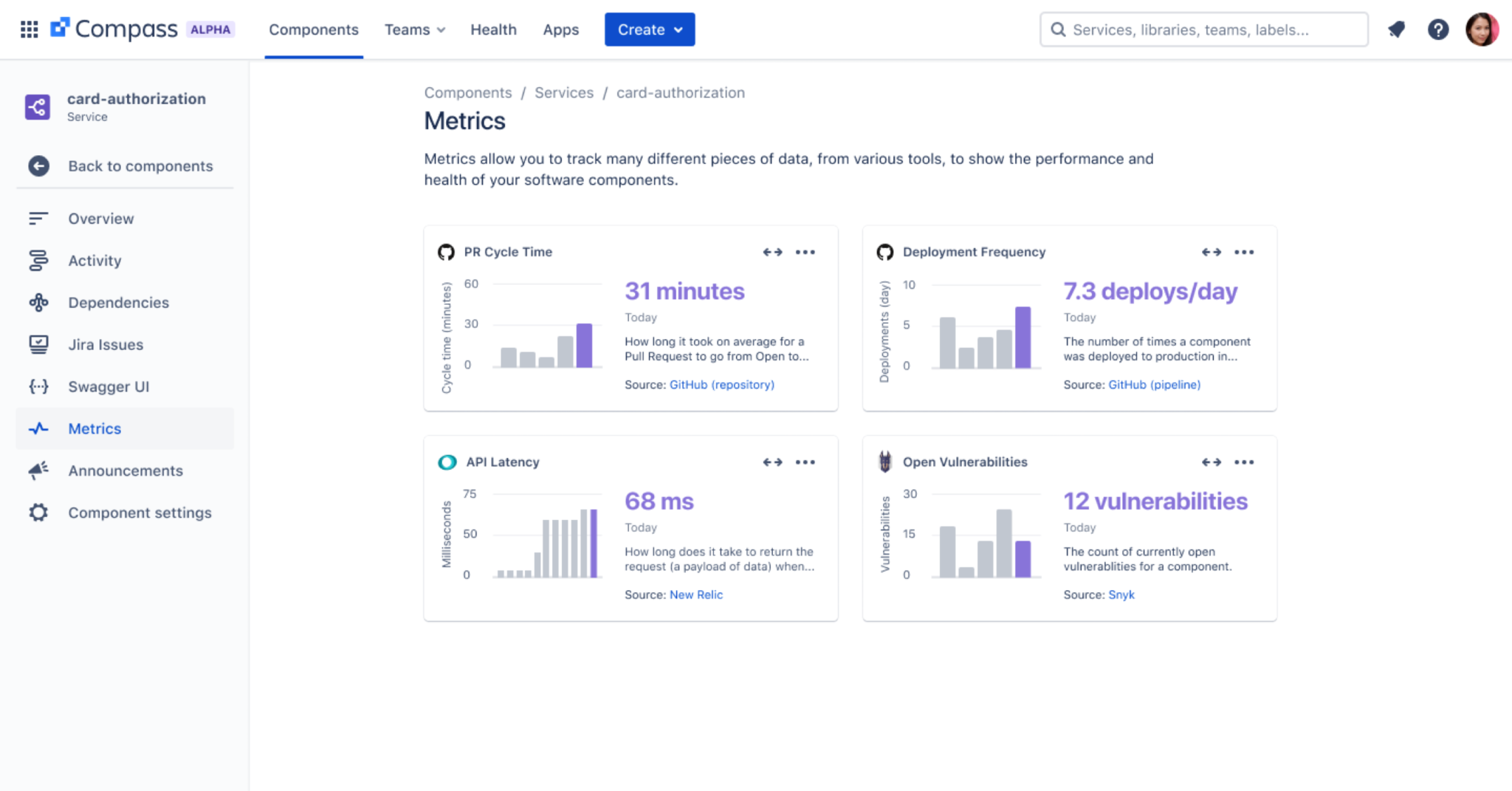Screen dimensions: 1512x791
Task: Expand the PR Cycle Time metric
Action: click(x=772, y=252)
